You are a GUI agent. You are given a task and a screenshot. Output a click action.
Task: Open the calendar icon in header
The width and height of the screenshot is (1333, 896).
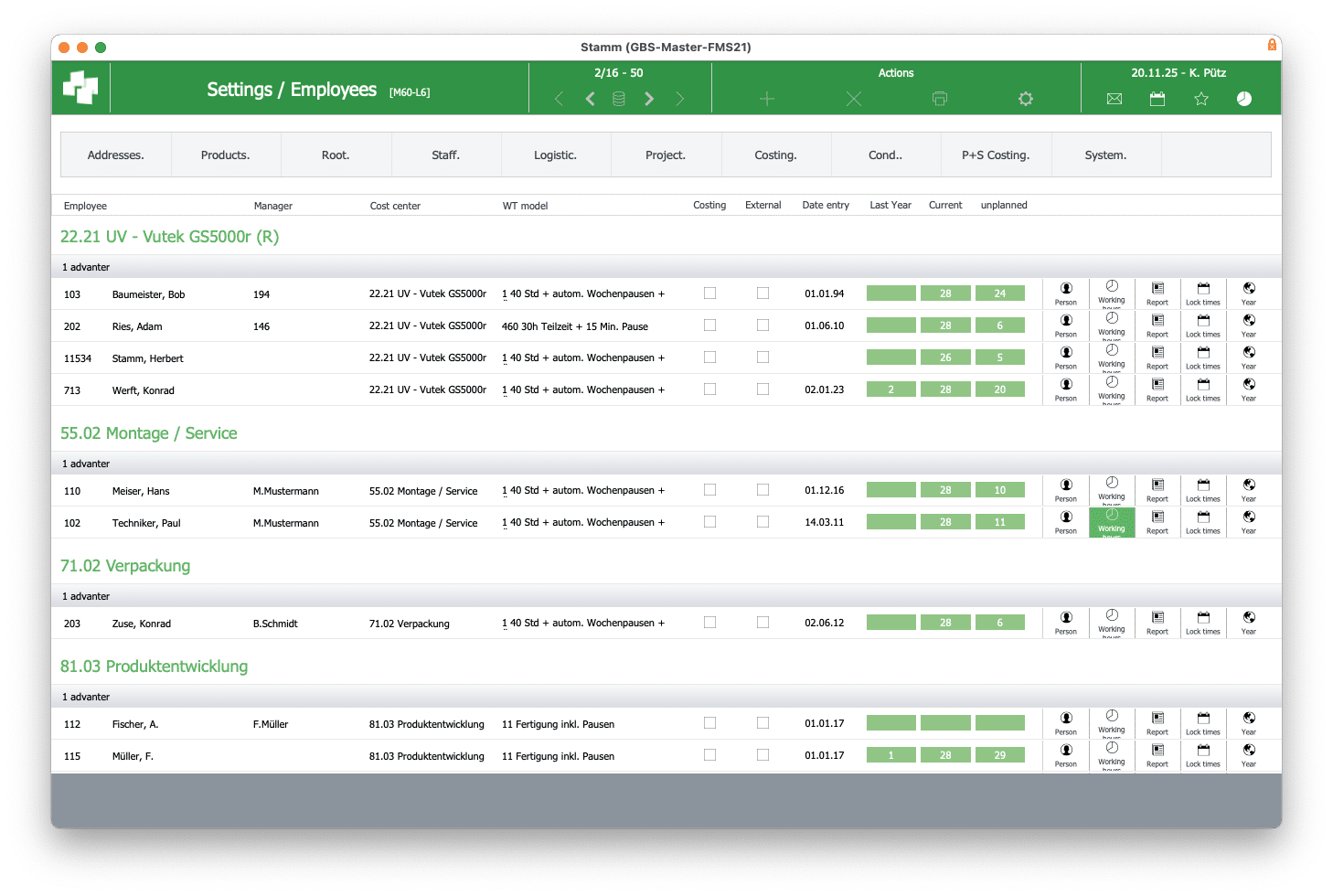click(x=1157, y=99)
